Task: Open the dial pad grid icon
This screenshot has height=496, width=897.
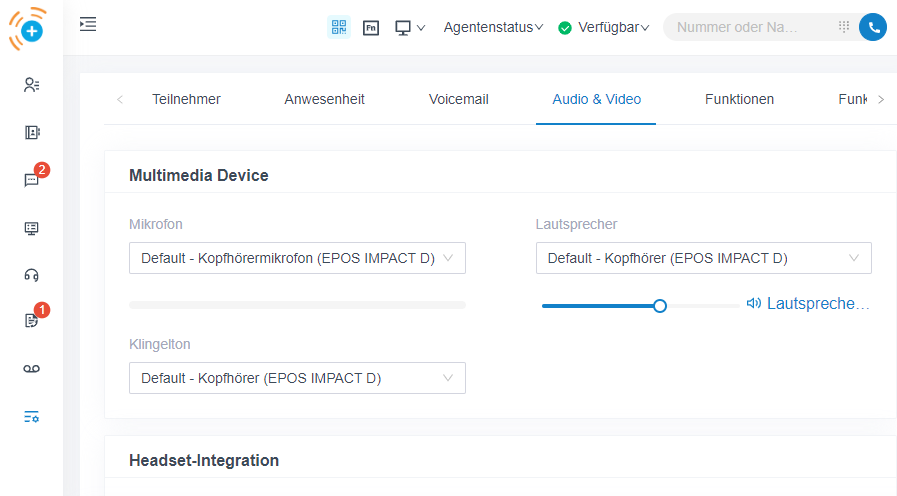Action: 844,27
